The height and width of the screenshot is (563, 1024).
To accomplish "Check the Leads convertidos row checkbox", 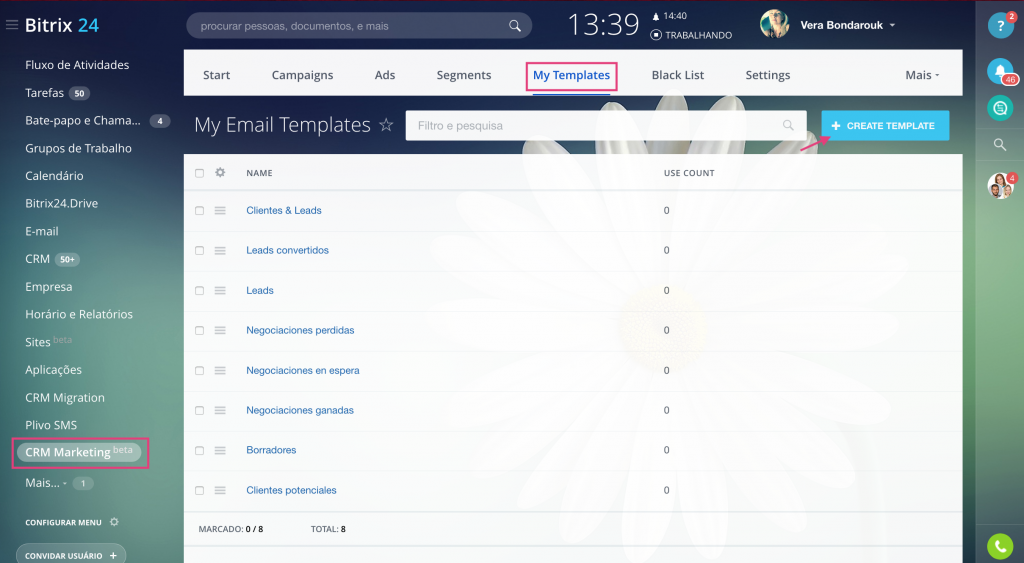I will (x=199, y=250).
